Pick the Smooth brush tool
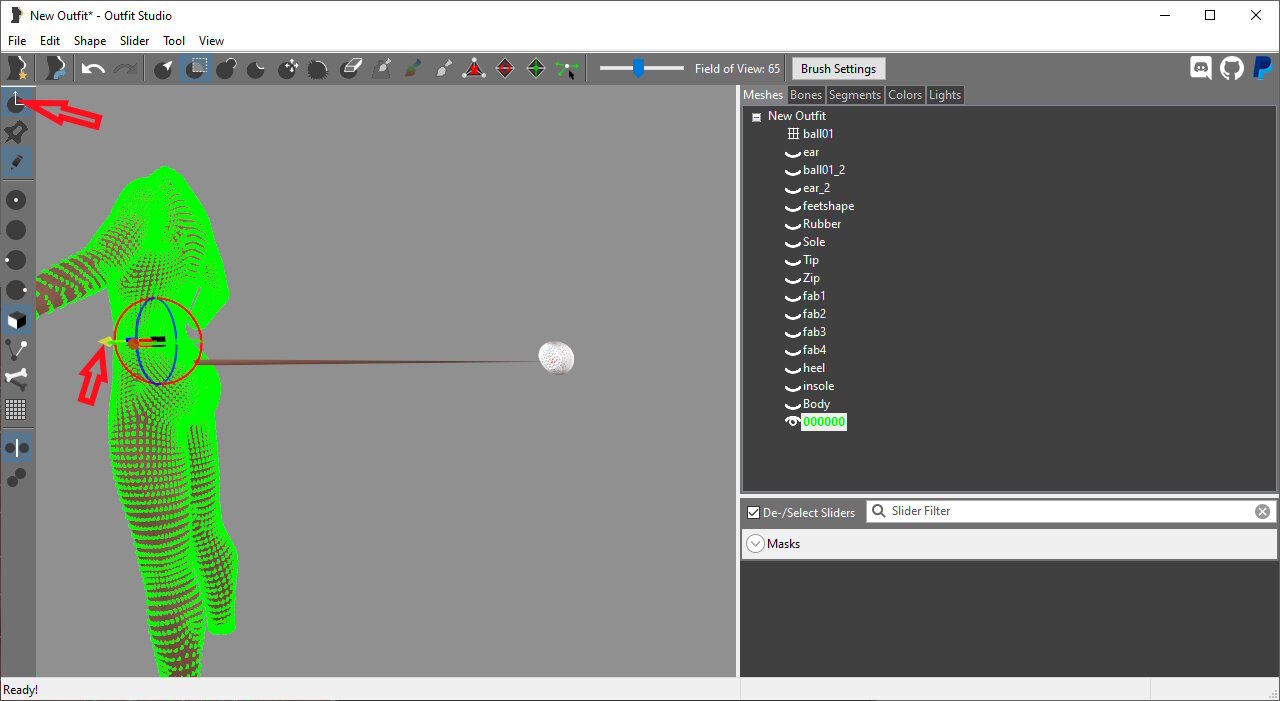Screen dimensions: 1280x701 click(x=318, y=69)
